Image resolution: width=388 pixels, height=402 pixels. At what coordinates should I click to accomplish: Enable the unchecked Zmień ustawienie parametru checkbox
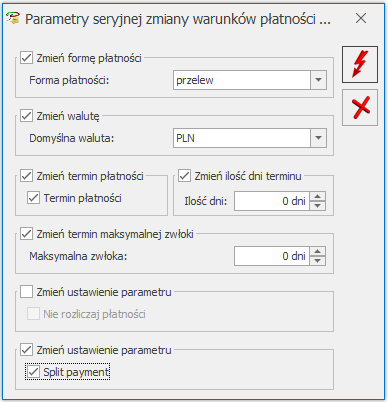click(26, 292)
